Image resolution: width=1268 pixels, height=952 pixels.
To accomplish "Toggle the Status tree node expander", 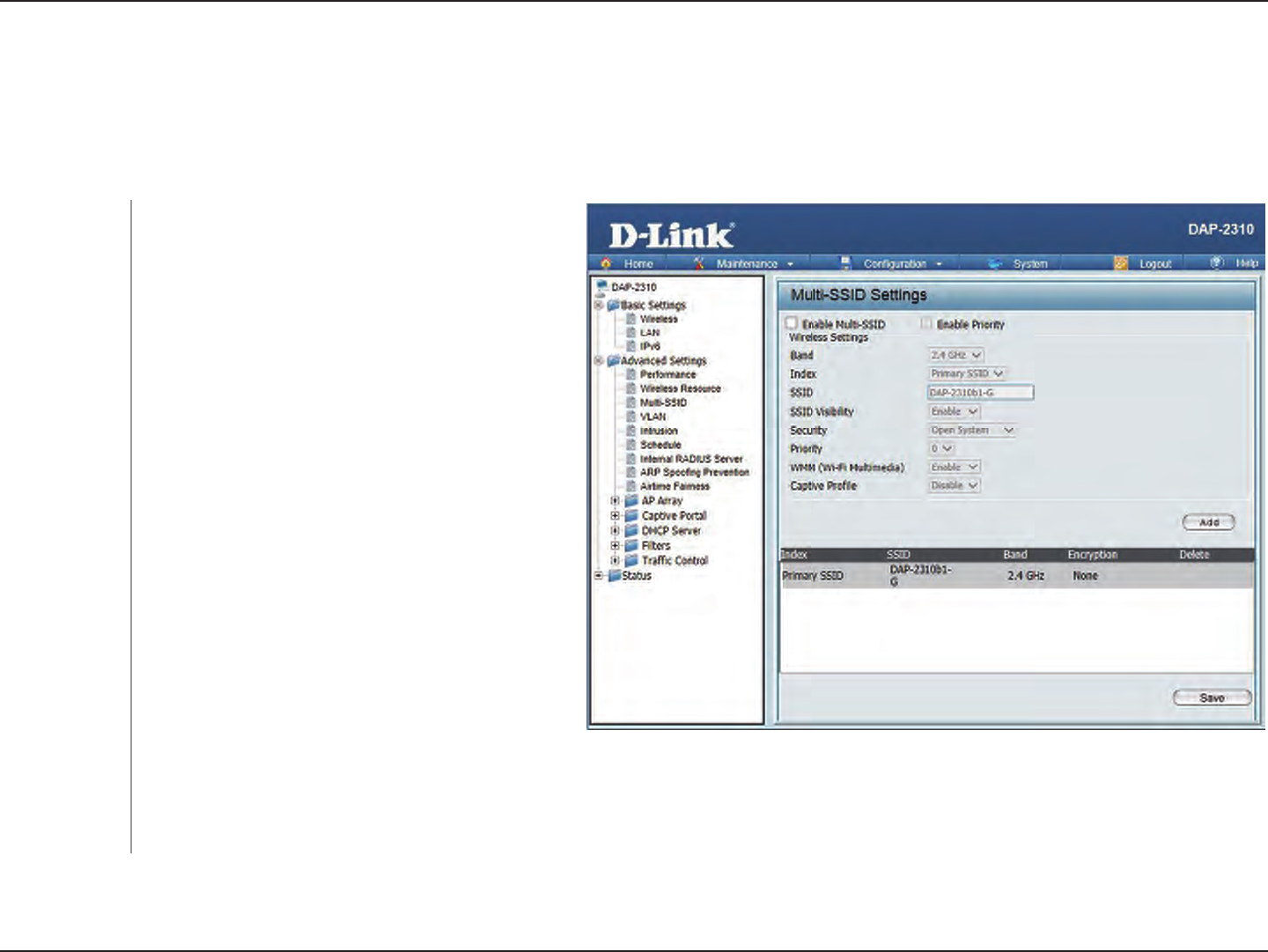I will pos(599,575).
